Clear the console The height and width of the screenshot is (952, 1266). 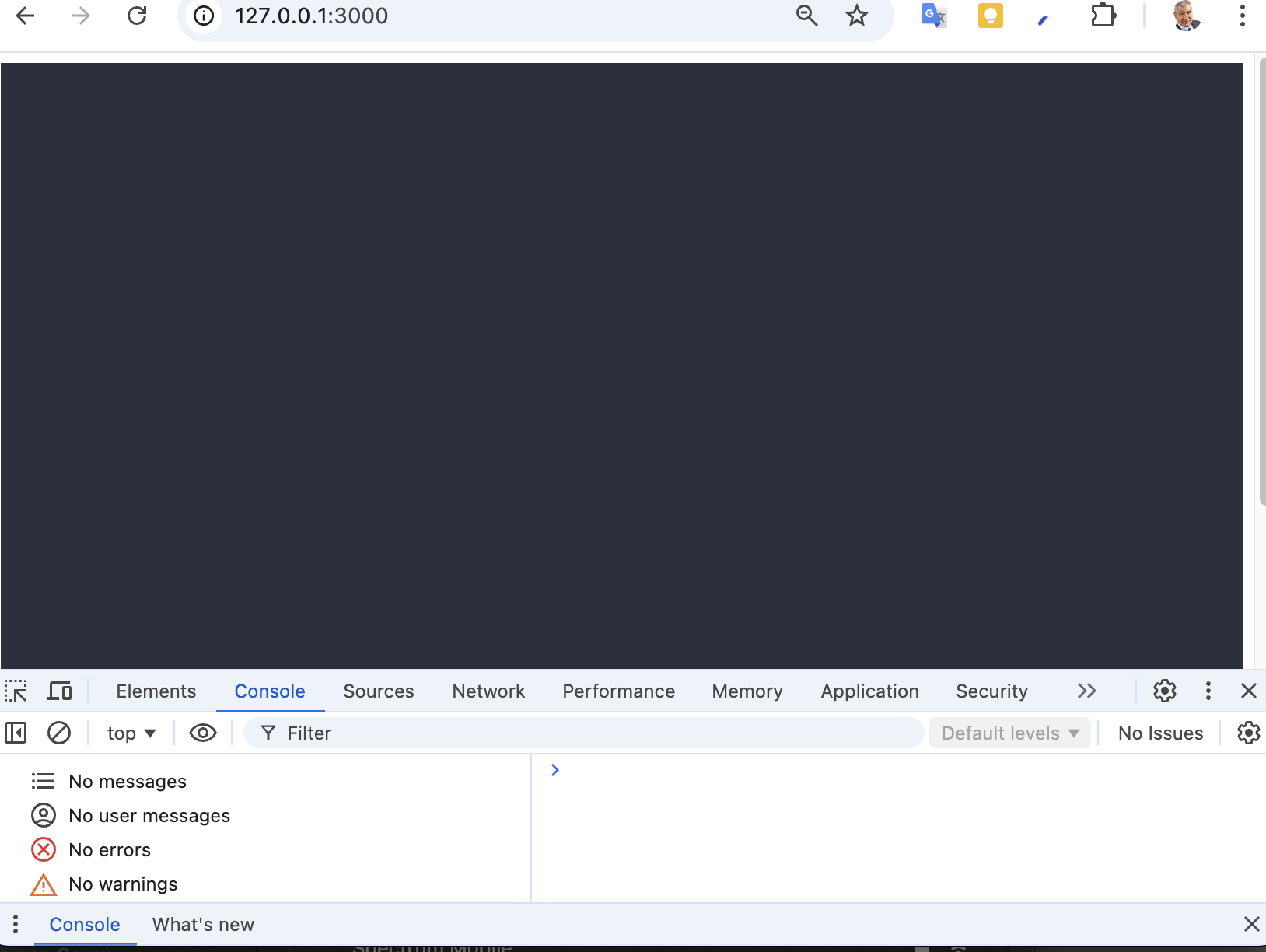[59, 733]
